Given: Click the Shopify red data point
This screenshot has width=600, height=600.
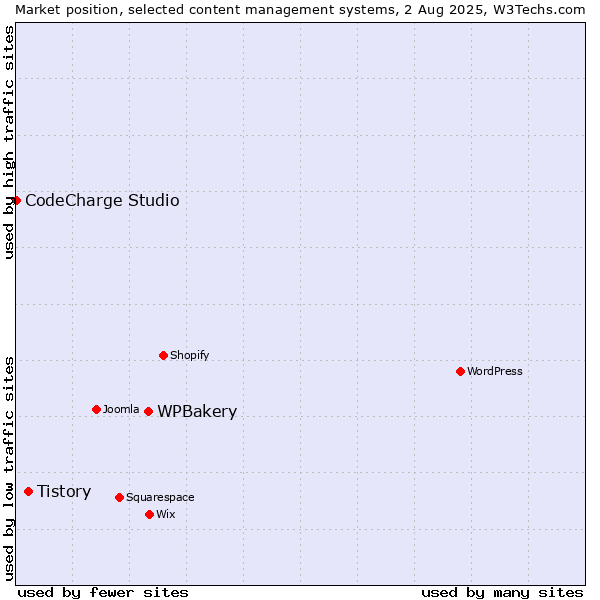Looking at the screenshot, I should 163,355.
